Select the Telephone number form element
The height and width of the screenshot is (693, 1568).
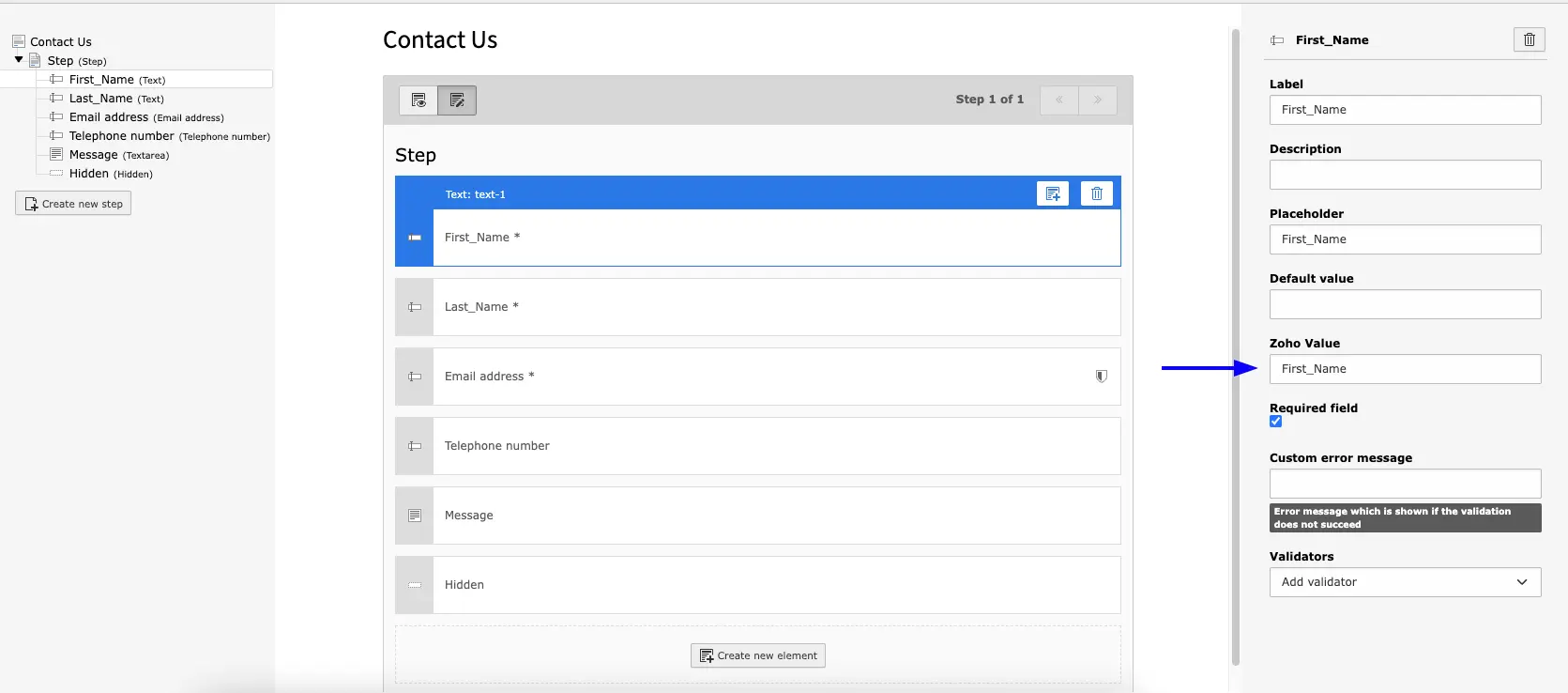tap(757, 446)
